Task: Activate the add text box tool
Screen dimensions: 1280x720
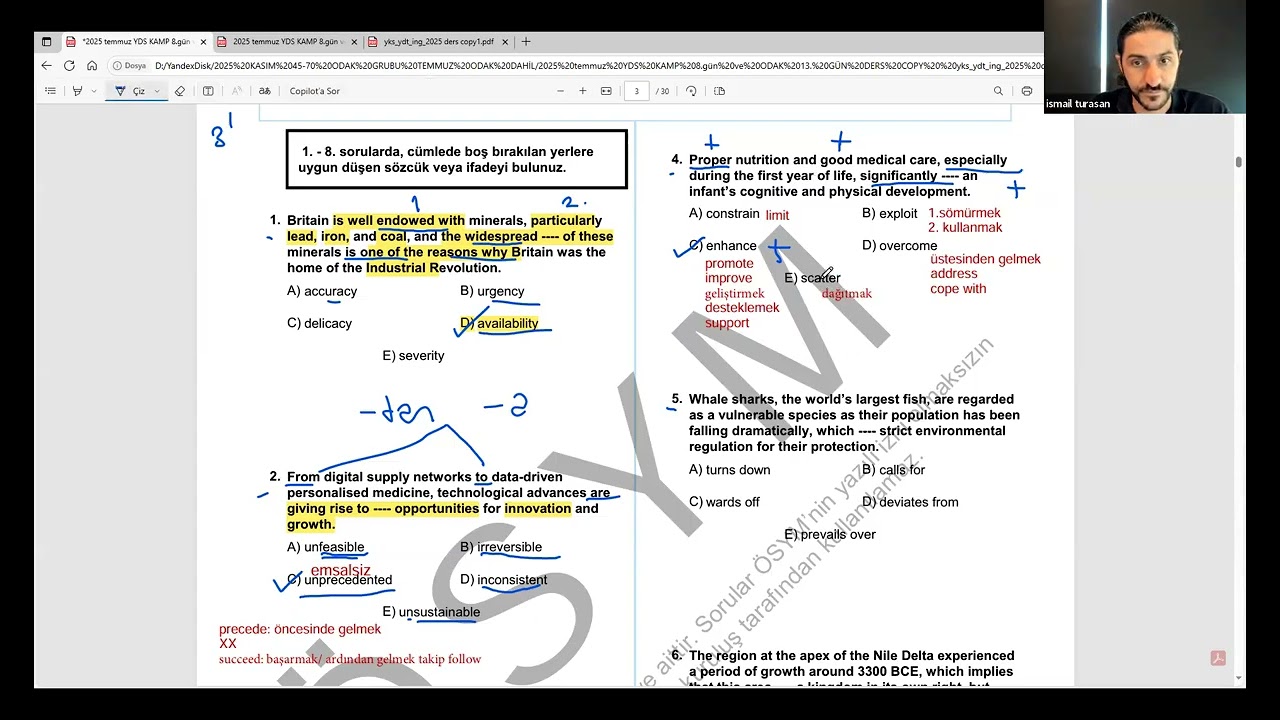Action: [x=208, y=91]
